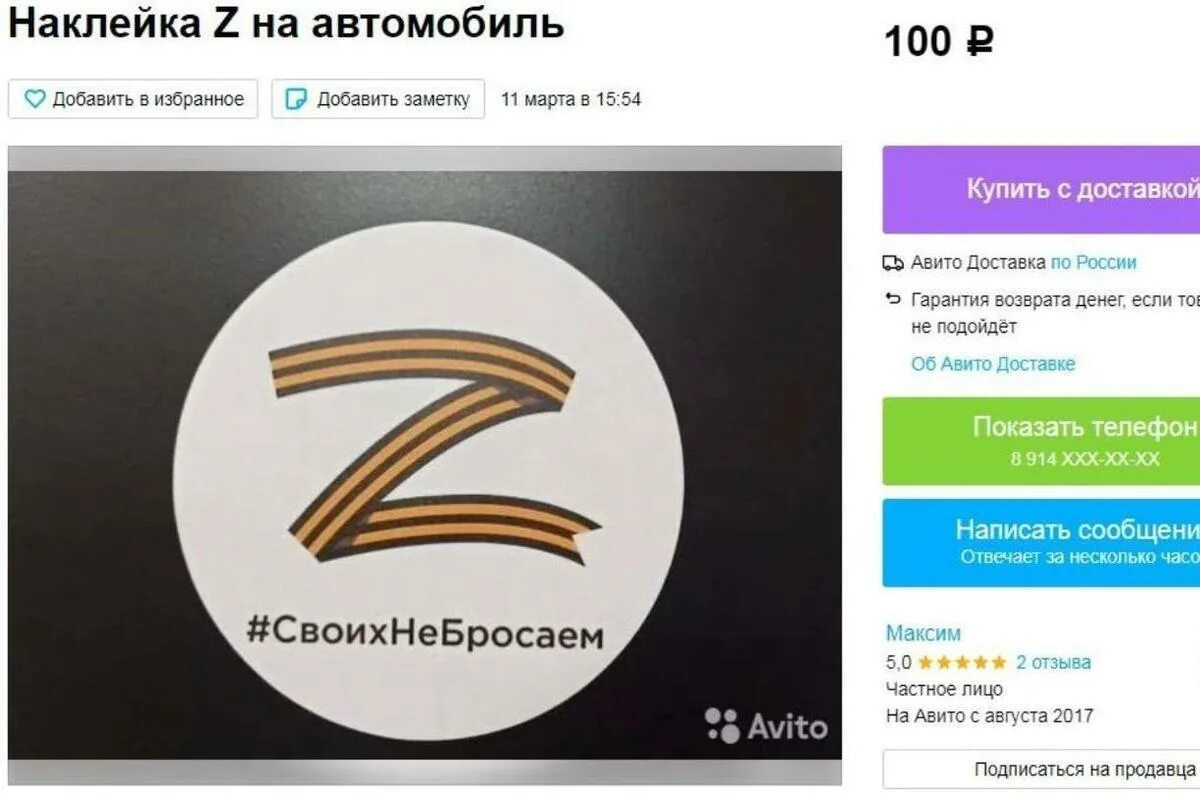Click the heart icon to favorite listing
This screenshot has height=800, width=1200.
coord(35,99)
